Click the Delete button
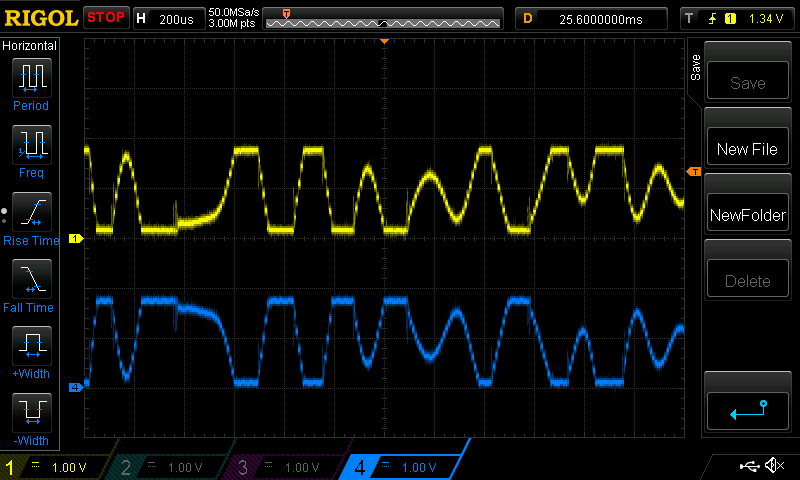 (747, 278)
